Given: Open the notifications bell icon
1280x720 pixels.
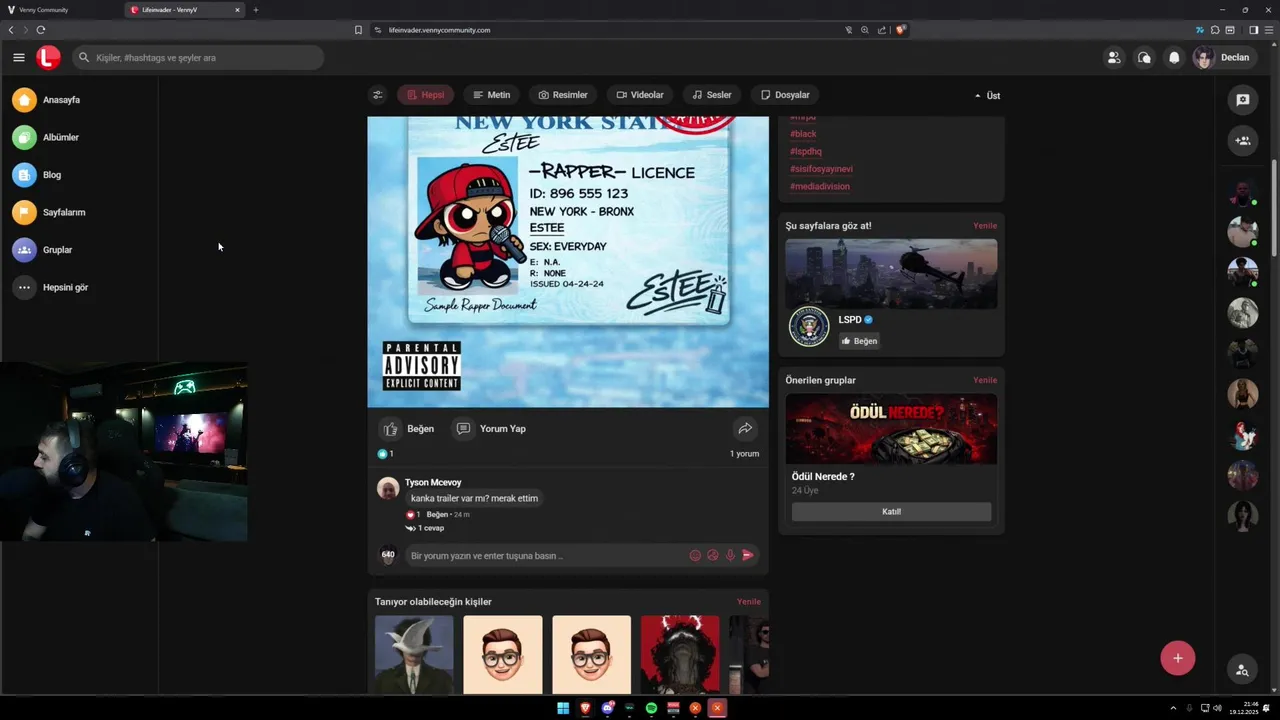Looking at the screenshot, I should [x=1174, y=57].
